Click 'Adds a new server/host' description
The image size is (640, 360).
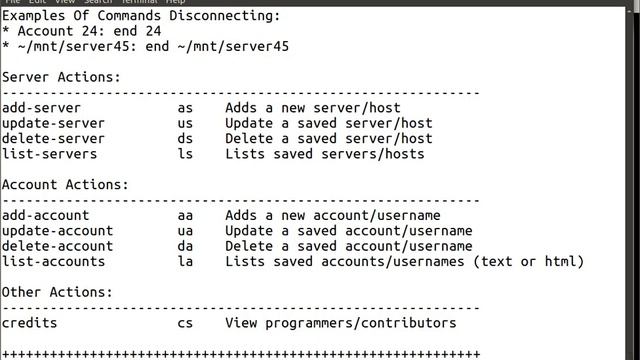(x=313, y=108)
